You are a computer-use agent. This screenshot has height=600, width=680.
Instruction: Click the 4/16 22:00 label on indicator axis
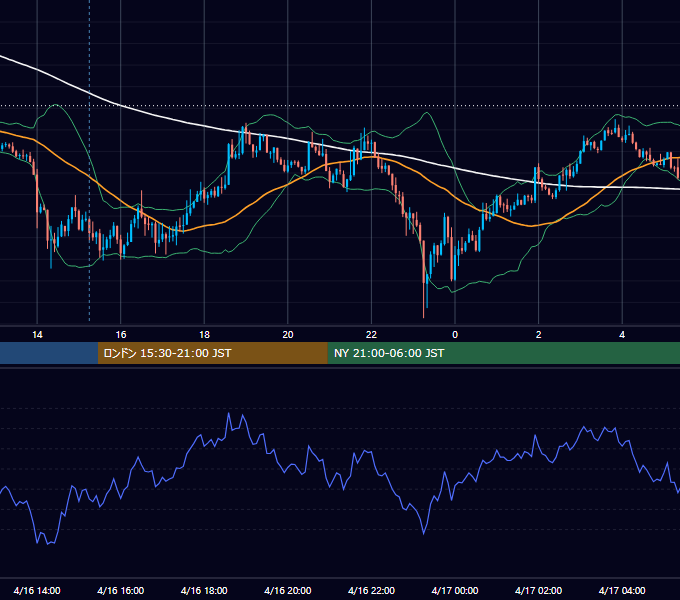(371, 590)
